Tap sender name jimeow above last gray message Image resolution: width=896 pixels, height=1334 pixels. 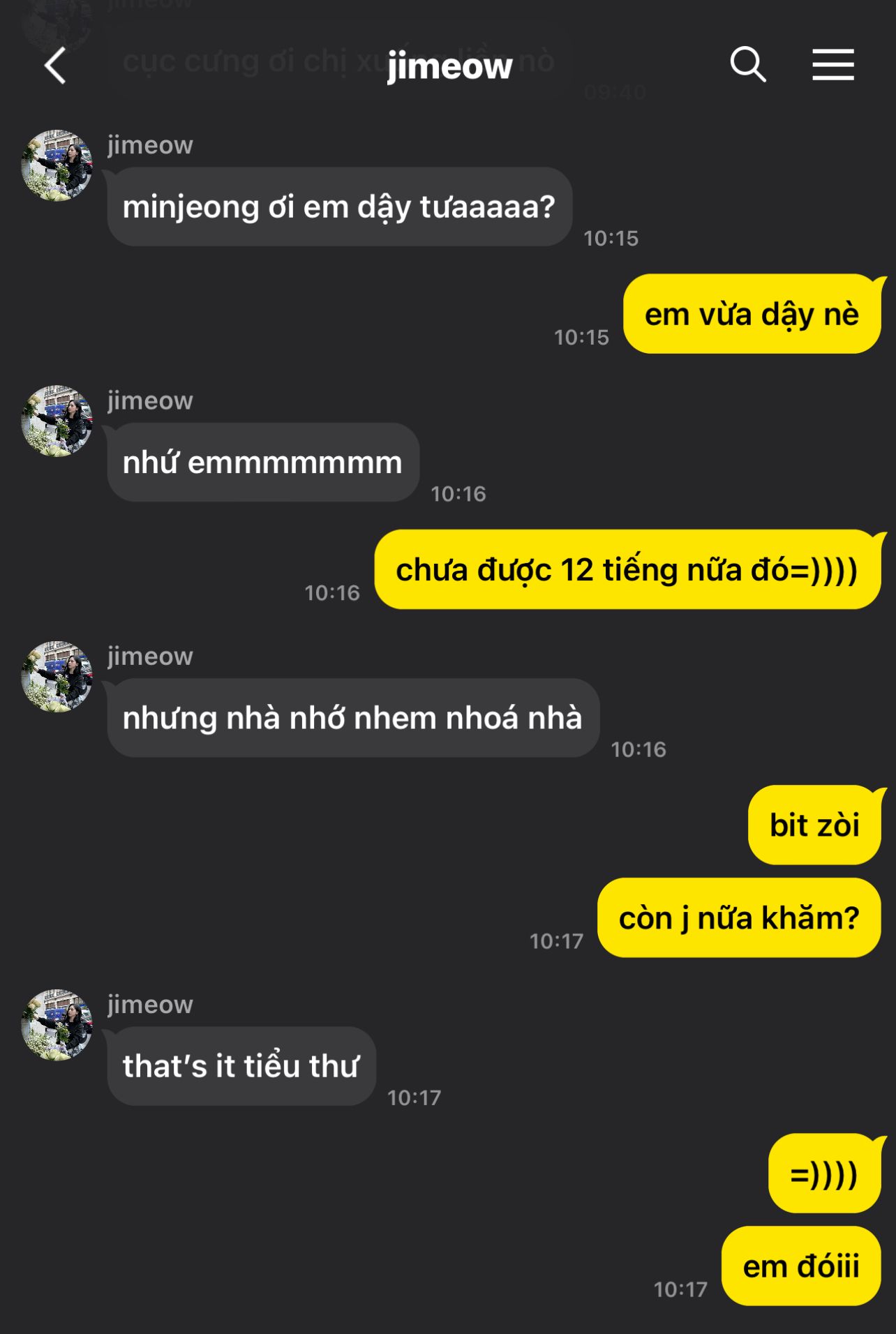point(150,1005)
